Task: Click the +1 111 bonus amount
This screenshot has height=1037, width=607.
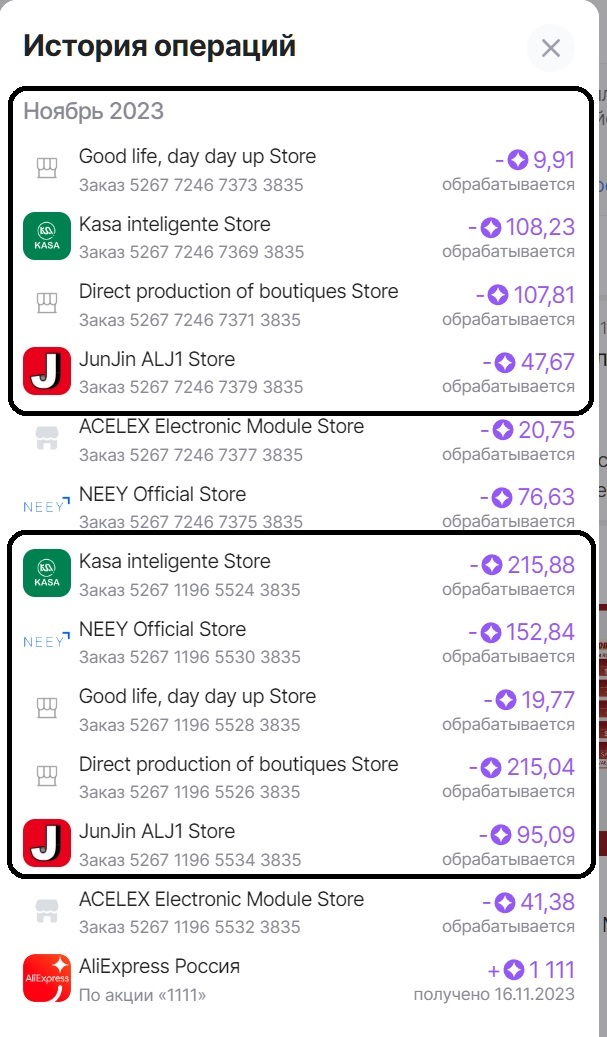Action: click(531, 969)
